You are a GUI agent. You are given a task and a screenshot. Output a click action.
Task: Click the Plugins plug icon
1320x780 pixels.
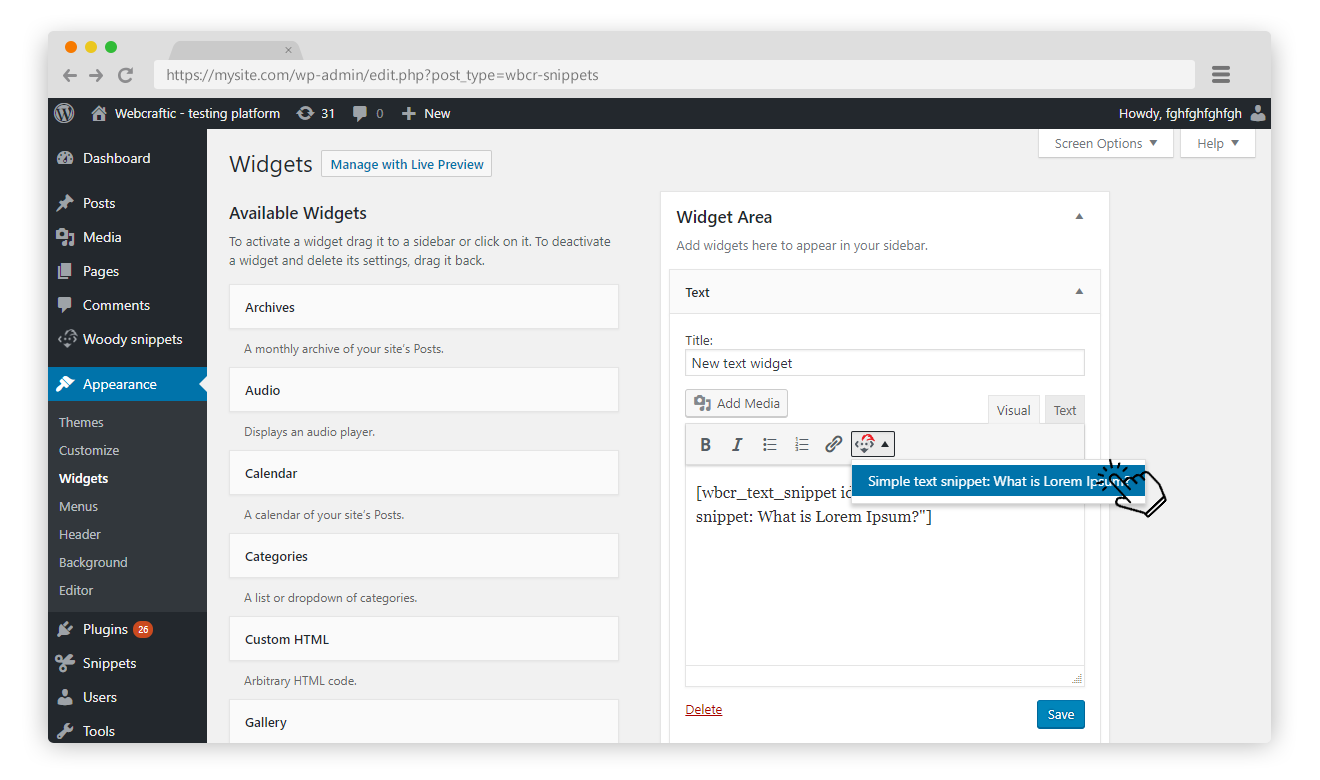[66, 629]
